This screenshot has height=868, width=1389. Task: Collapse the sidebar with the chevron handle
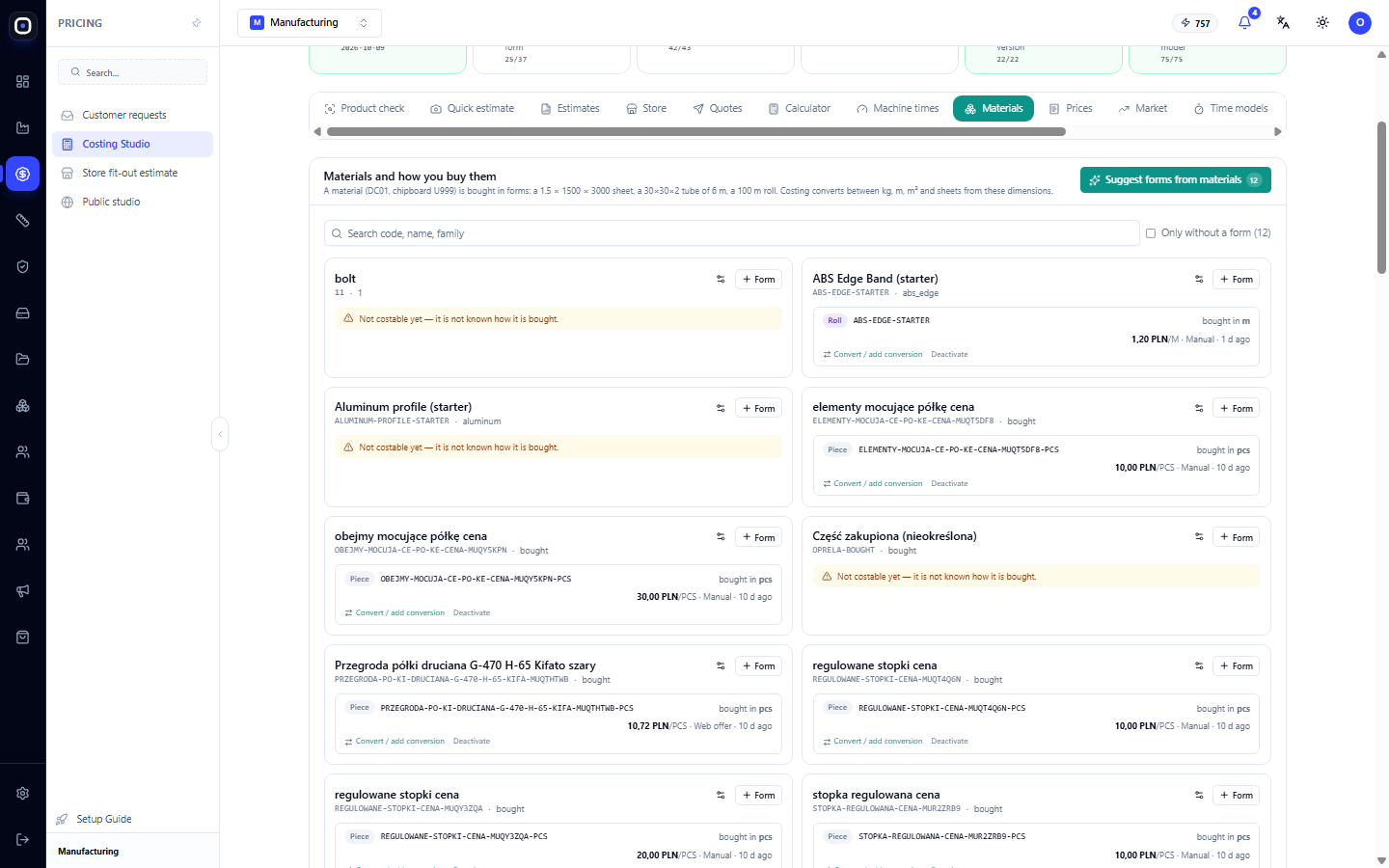(220, 435)
